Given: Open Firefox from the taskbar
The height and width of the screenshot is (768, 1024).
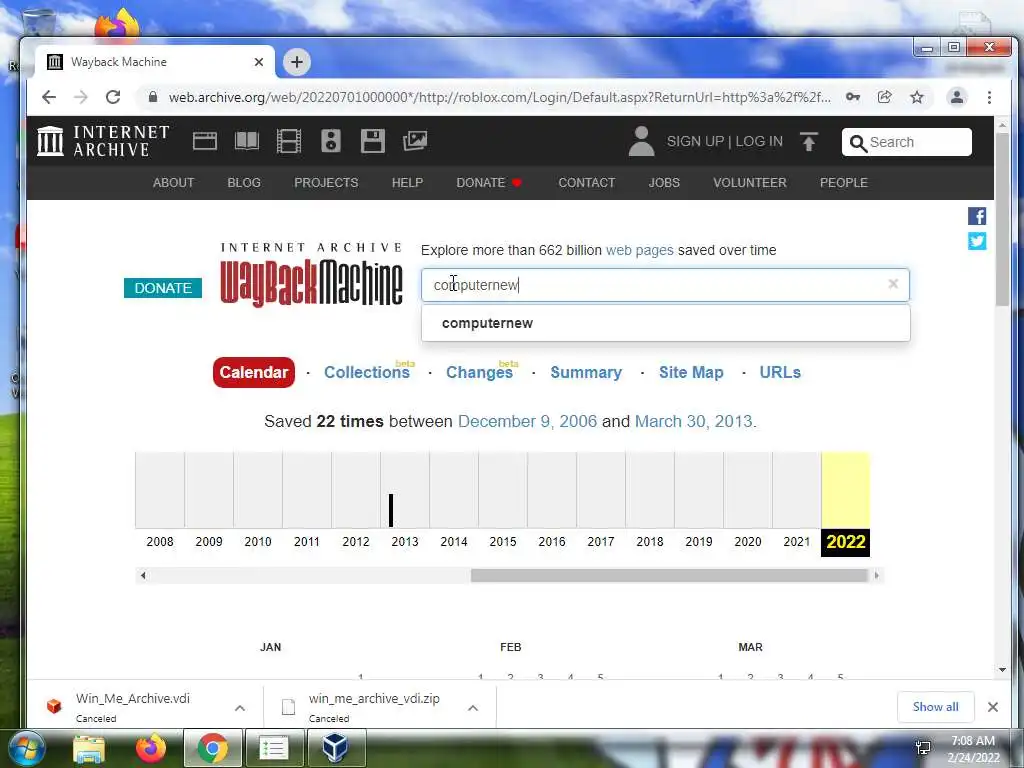Looking at the screenshot, I should [150, 748].
